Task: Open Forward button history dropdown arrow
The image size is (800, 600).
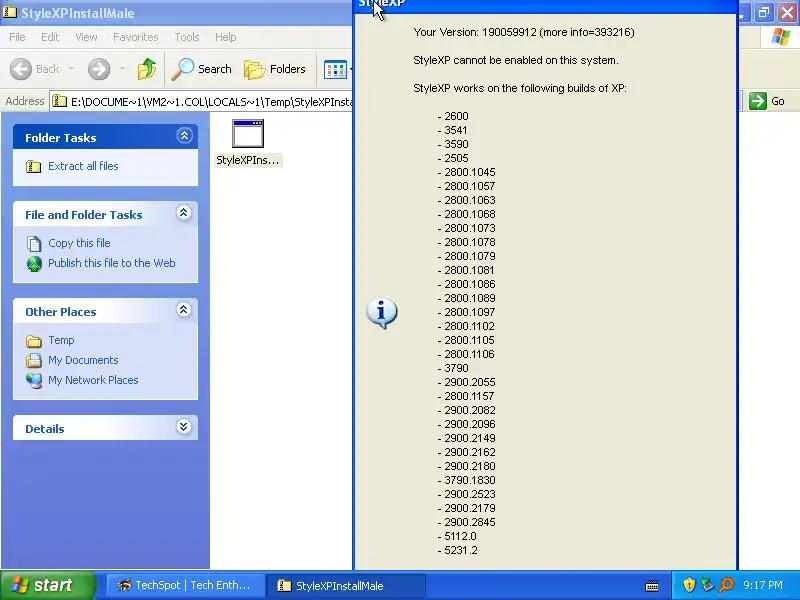Action: [122, 69]
